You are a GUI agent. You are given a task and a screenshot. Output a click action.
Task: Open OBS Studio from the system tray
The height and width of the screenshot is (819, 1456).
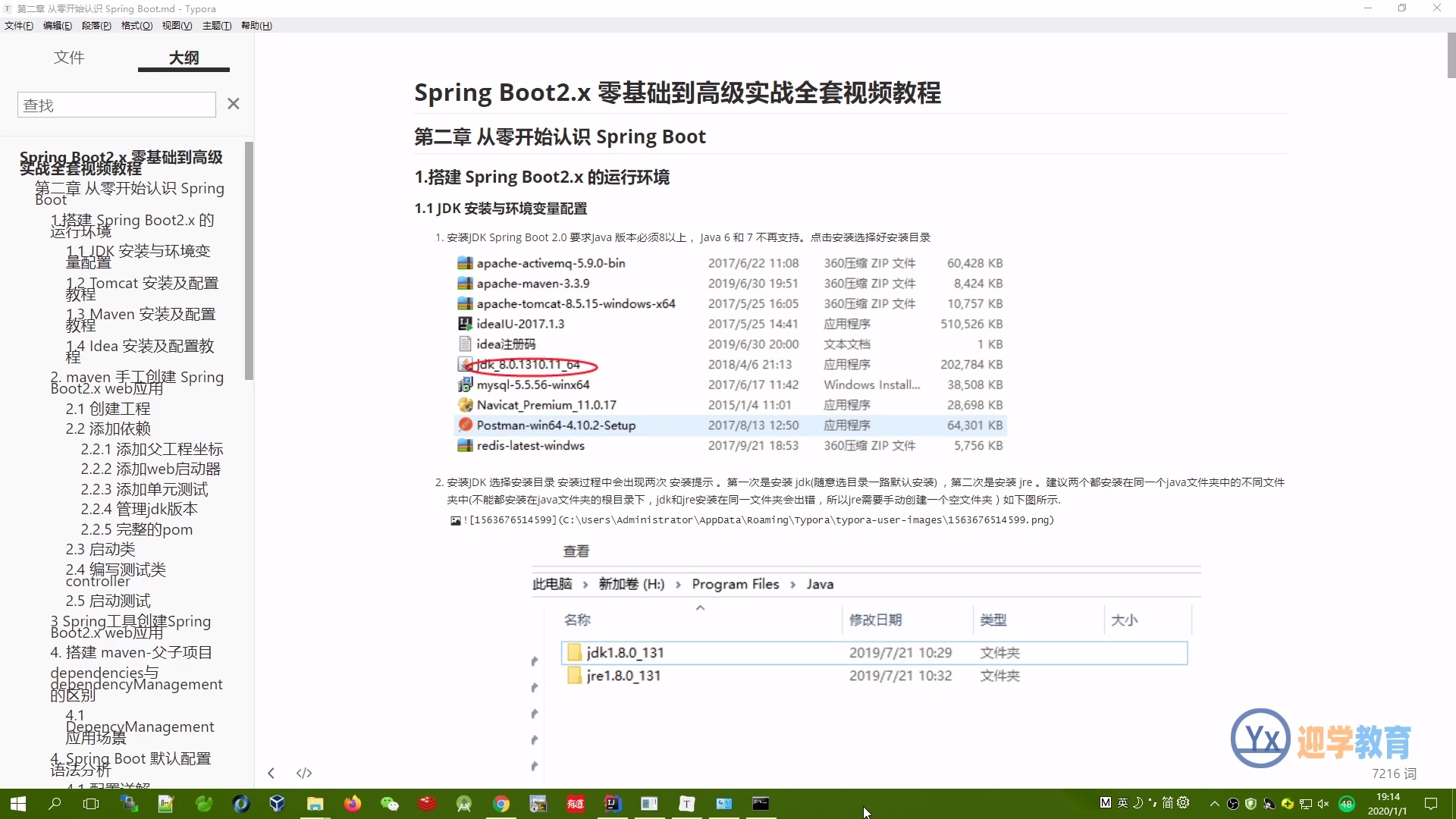coord(1233,803)
